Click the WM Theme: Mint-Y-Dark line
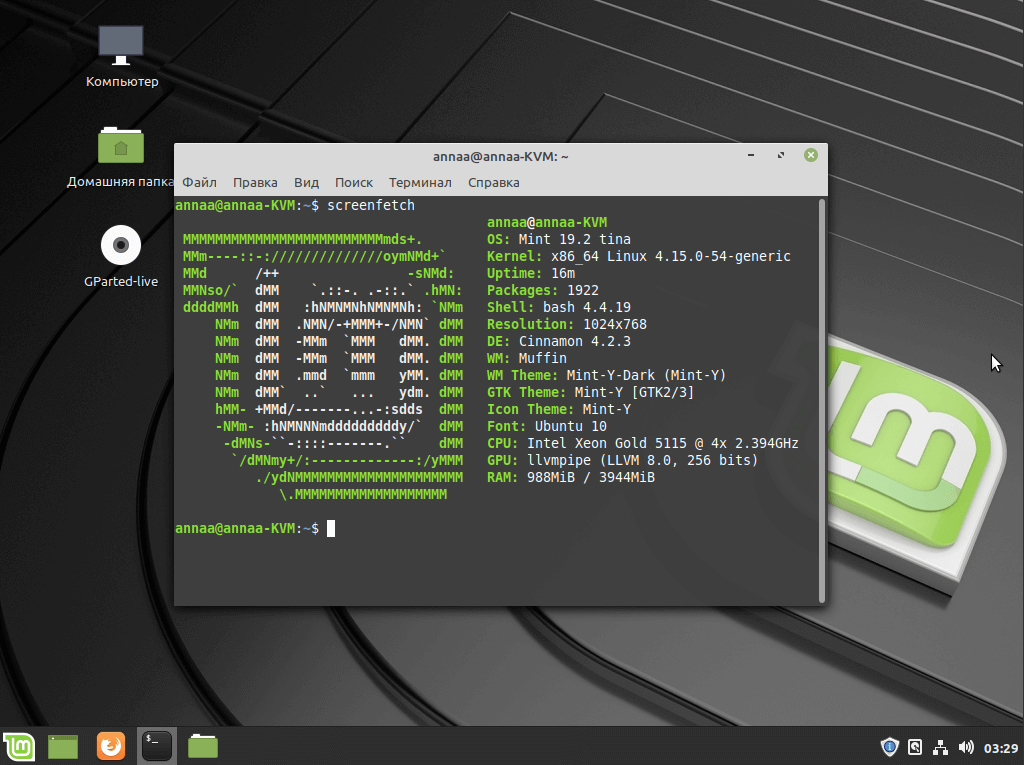The width and height of the screenshot is (1024, 765). pos(607,375)
